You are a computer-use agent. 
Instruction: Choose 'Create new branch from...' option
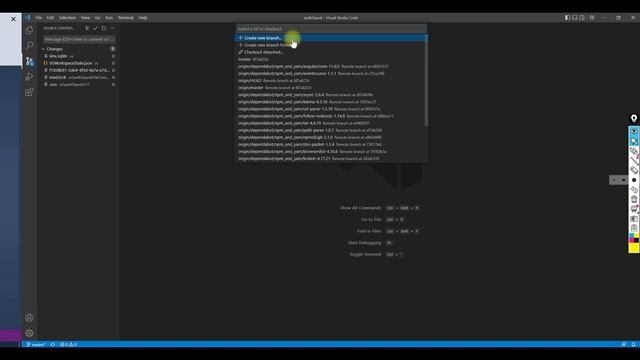pyautogui.click(x=331, y=45)
